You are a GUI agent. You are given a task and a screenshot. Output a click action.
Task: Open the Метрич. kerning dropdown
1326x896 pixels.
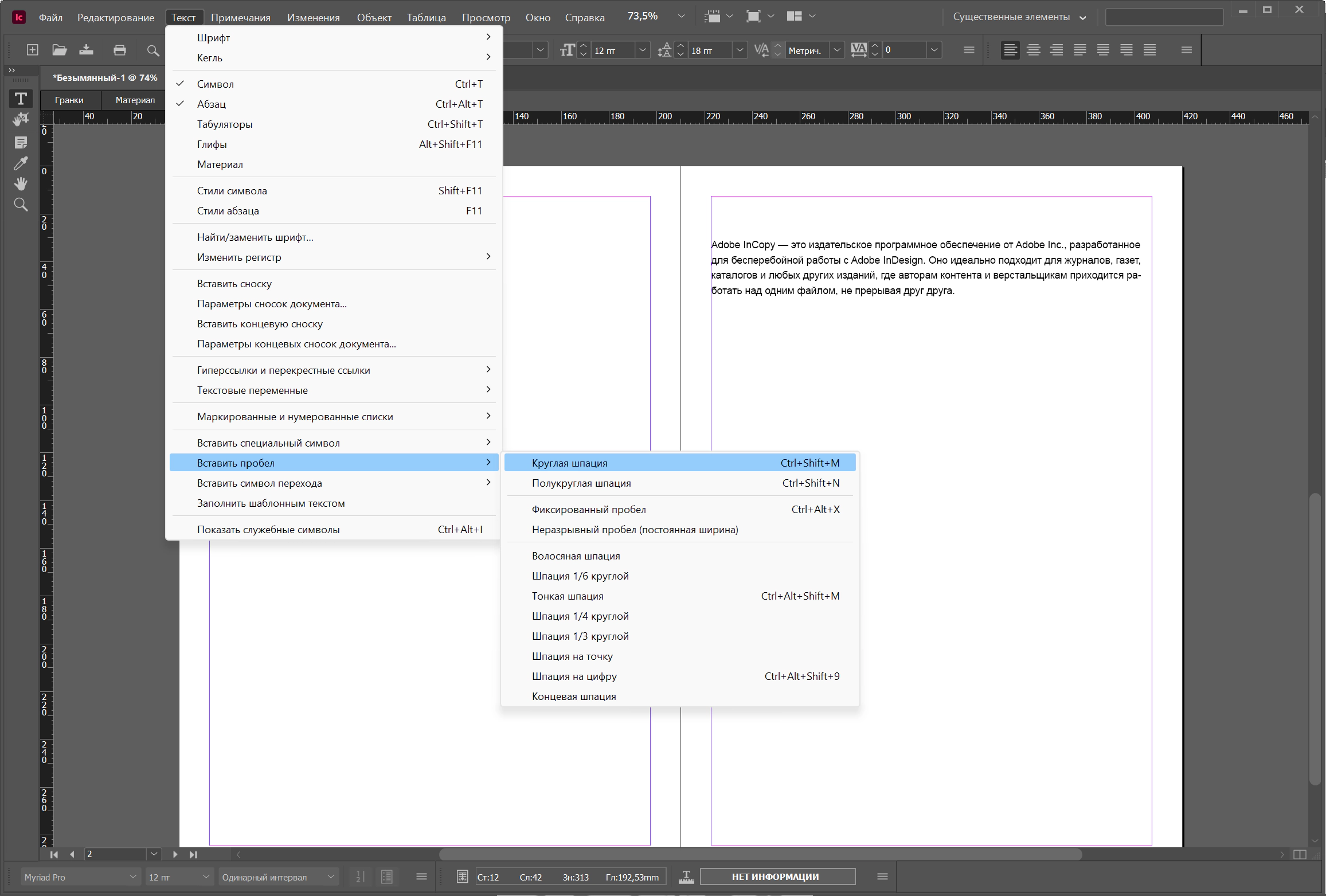coord(837,50)
